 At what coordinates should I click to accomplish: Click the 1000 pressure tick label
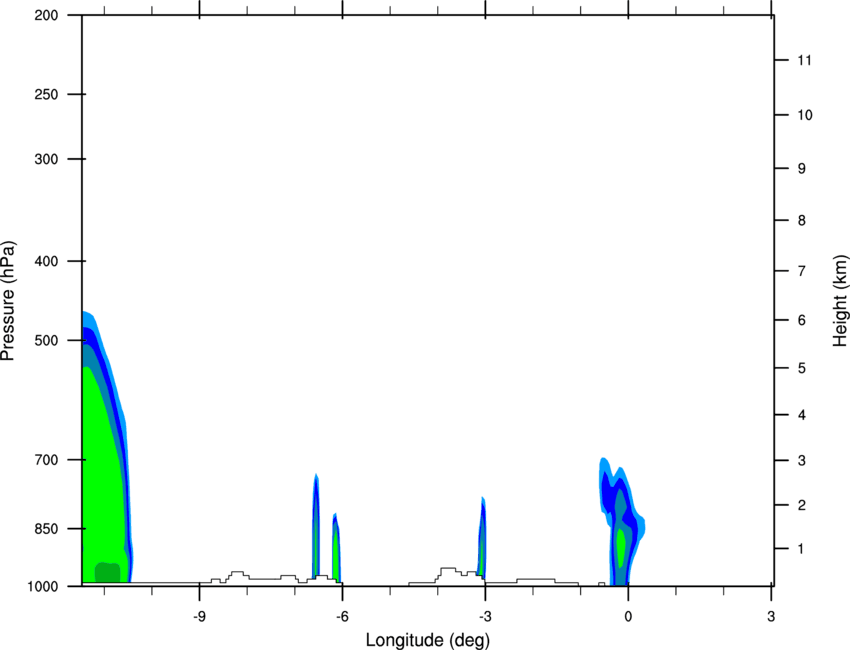[x=43, y=586]
